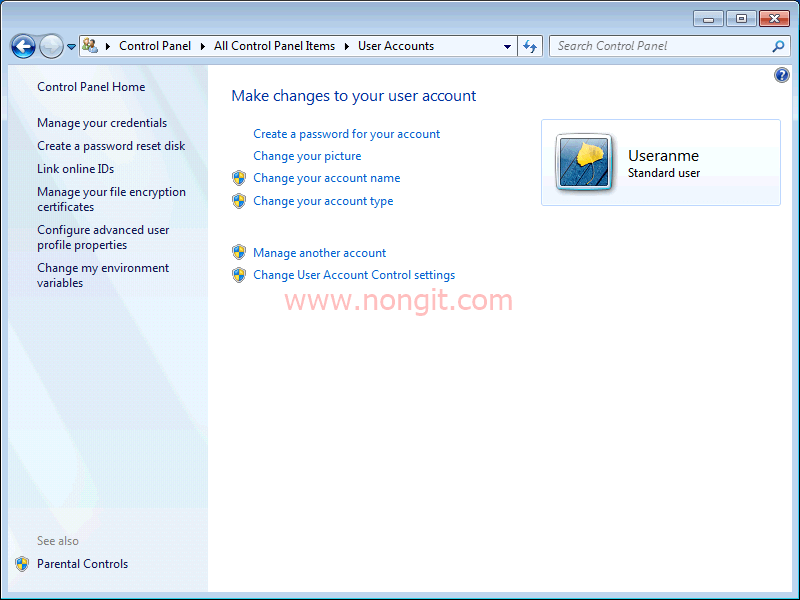
Task: Go to Control Panel Home
Action: pos(91,87)
